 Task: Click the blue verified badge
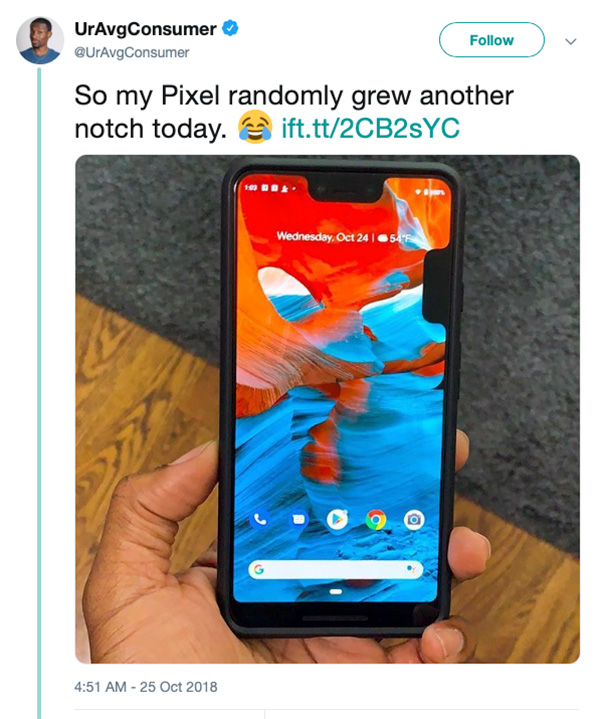click(x=230, y=28)
